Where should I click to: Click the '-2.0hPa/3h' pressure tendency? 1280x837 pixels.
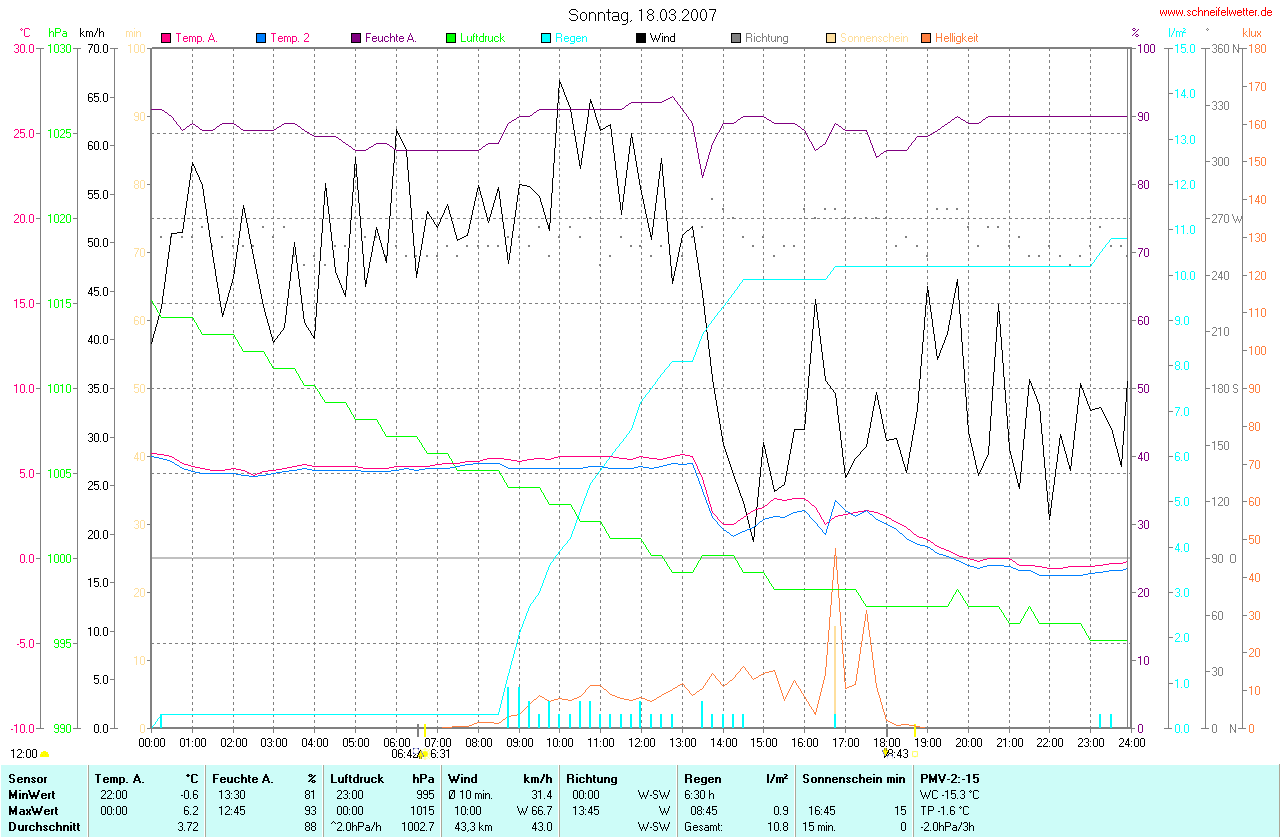(949, 827)
